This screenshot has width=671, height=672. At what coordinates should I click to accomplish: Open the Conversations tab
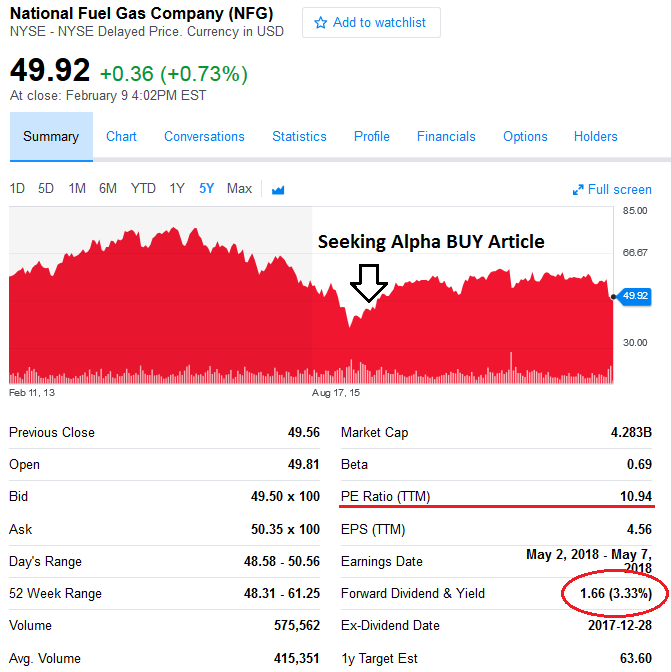(x=204, y=137)
